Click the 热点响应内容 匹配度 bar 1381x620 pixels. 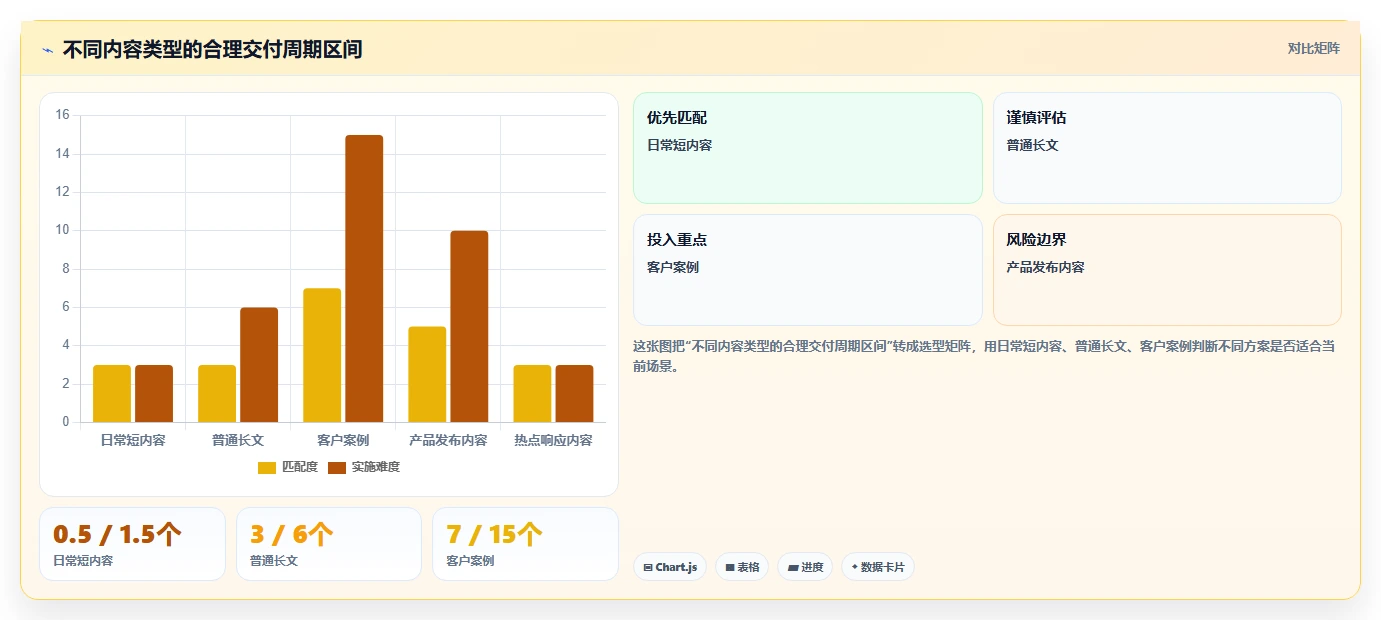(532, 394)
